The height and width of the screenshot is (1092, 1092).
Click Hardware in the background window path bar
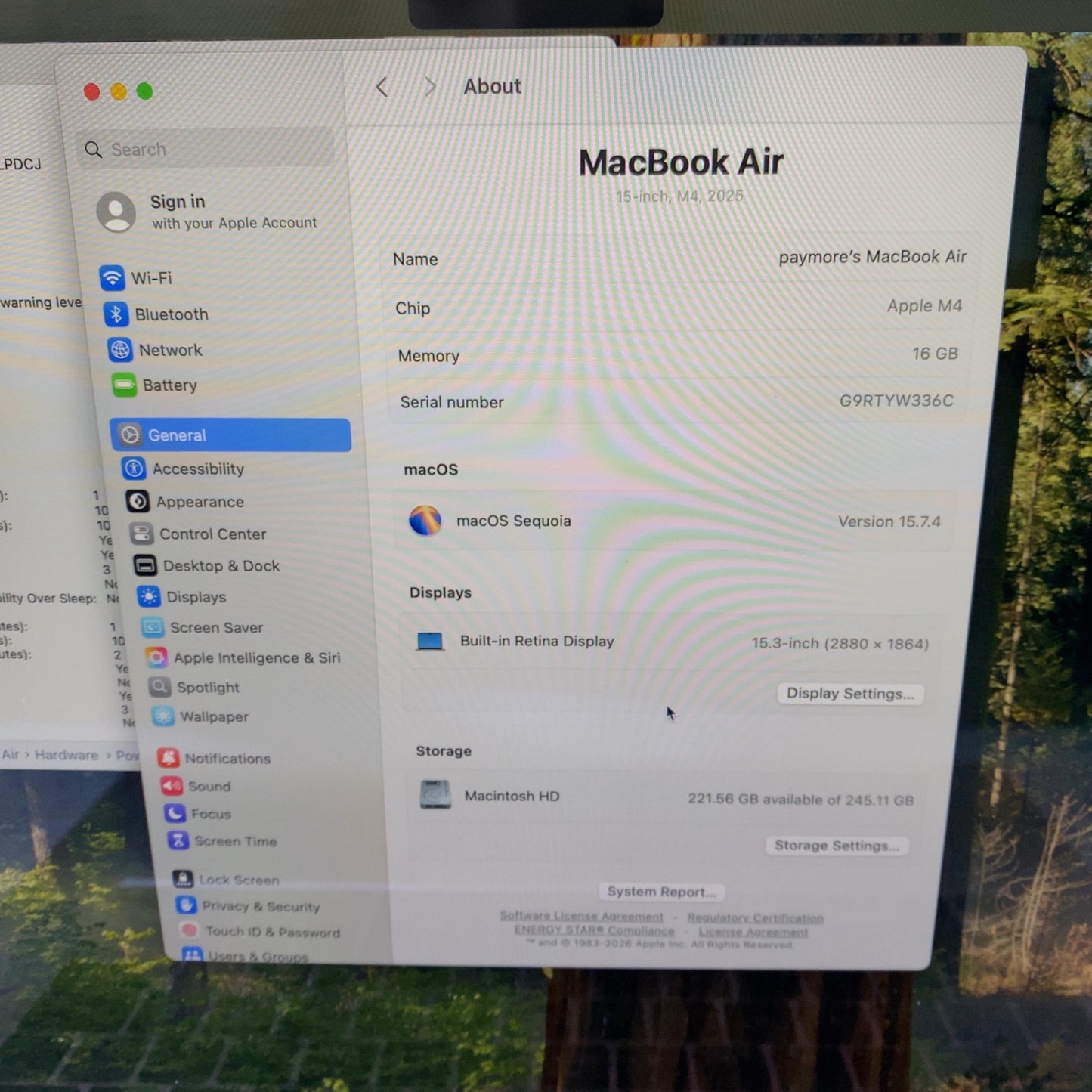coord(67,754)
